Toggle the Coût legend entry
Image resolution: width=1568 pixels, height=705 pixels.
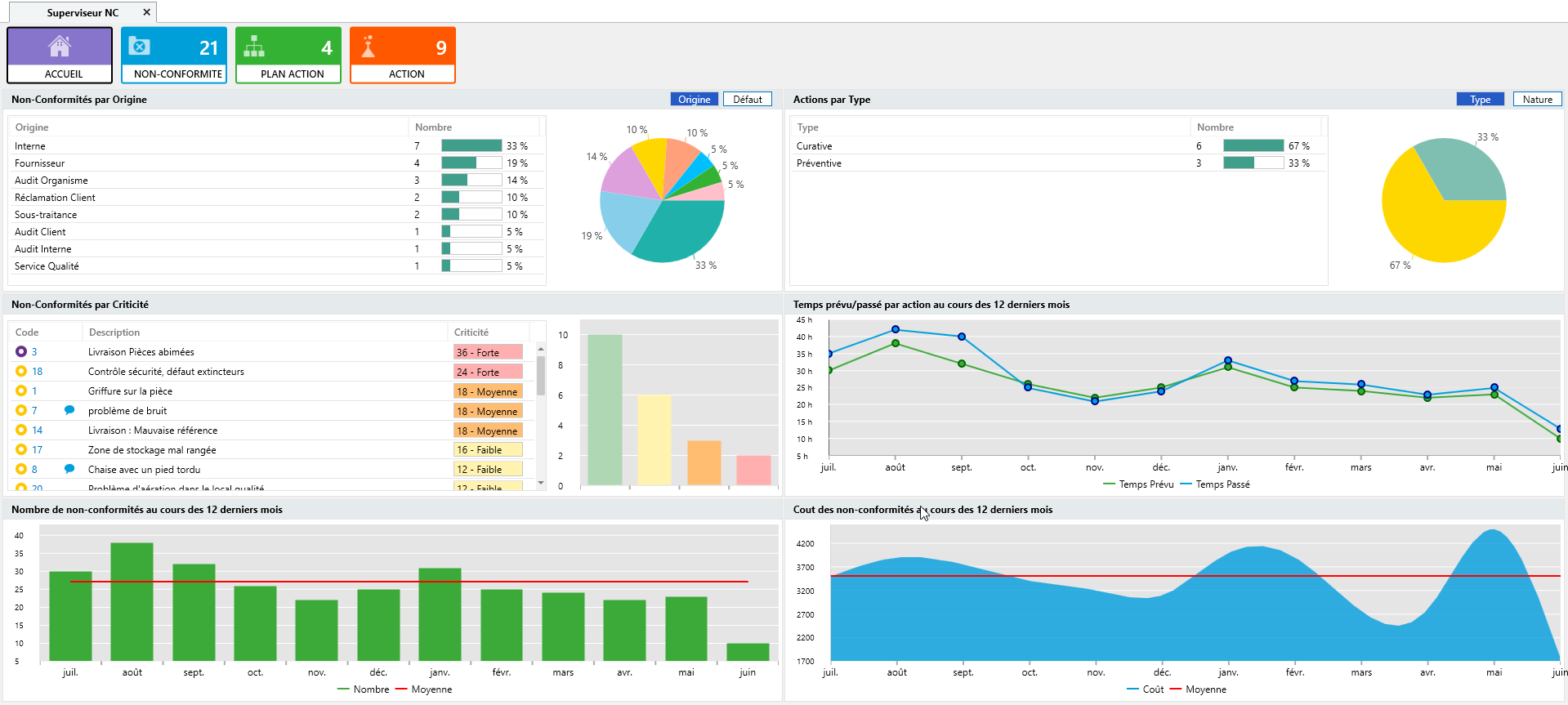pos(1145,689)
